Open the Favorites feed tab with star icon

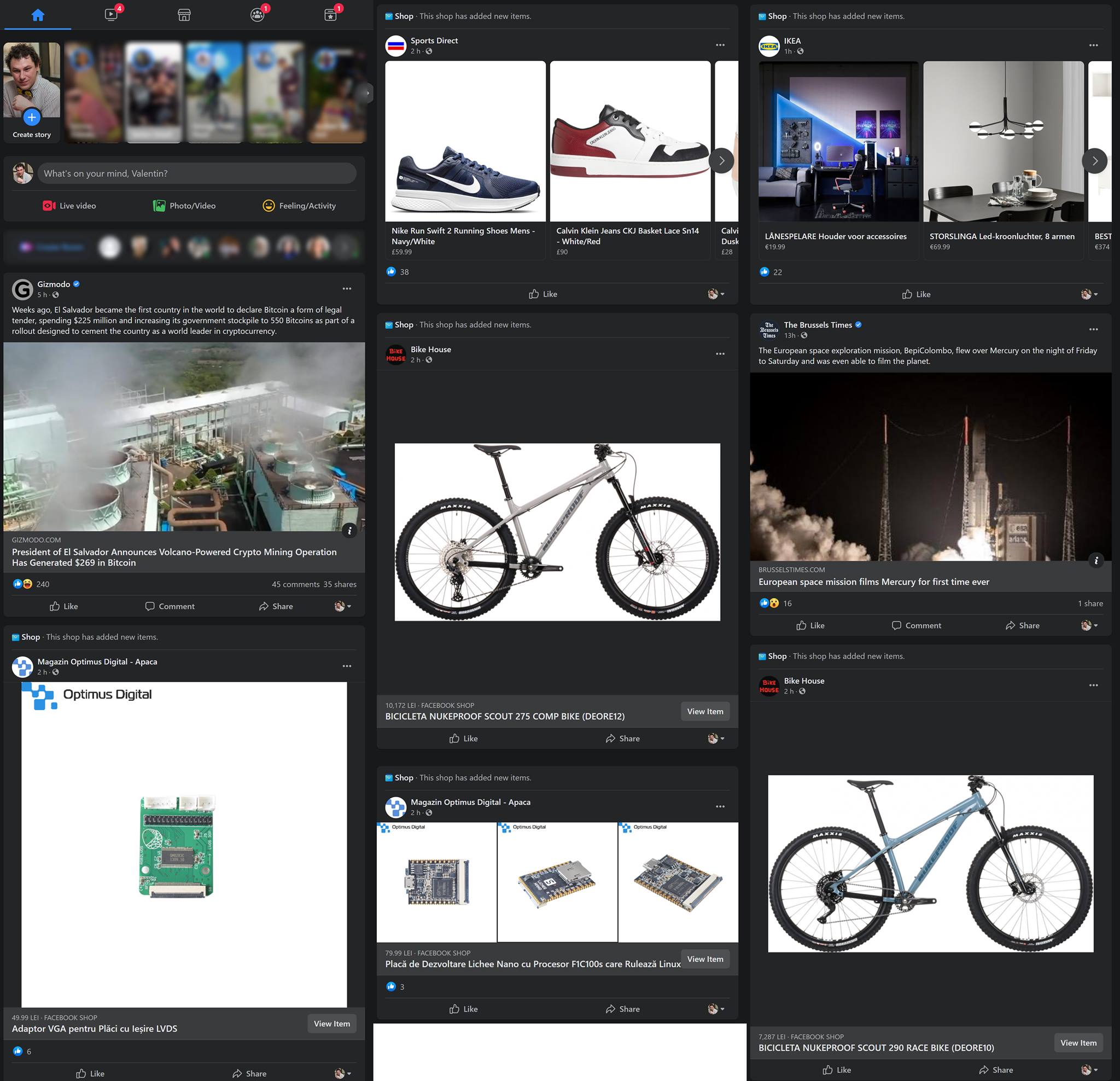pyautogui.click(x=330, y=15)
